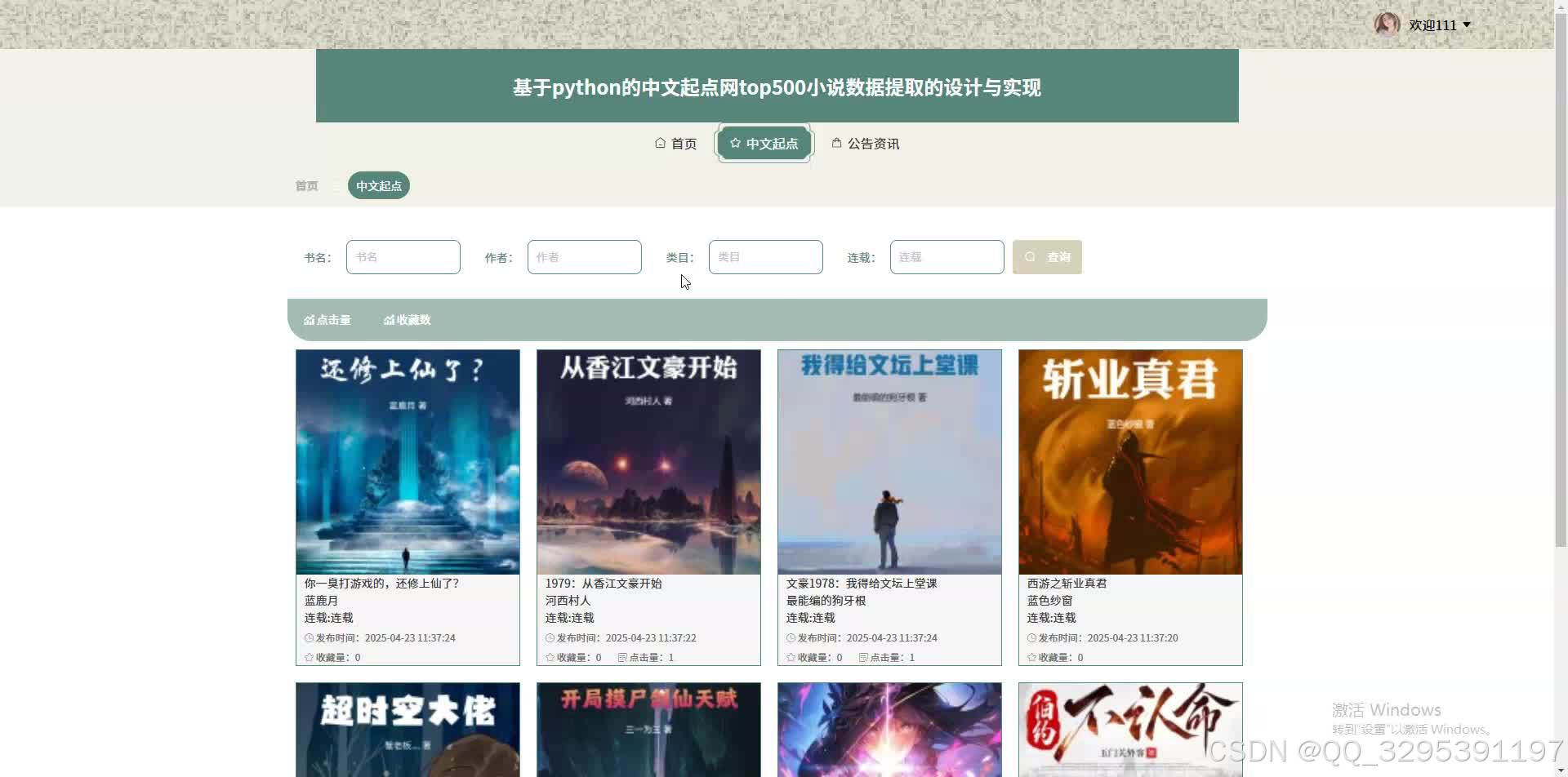
Task: Open the 欢迎111 user dropdown
Action: point(1434,24)
